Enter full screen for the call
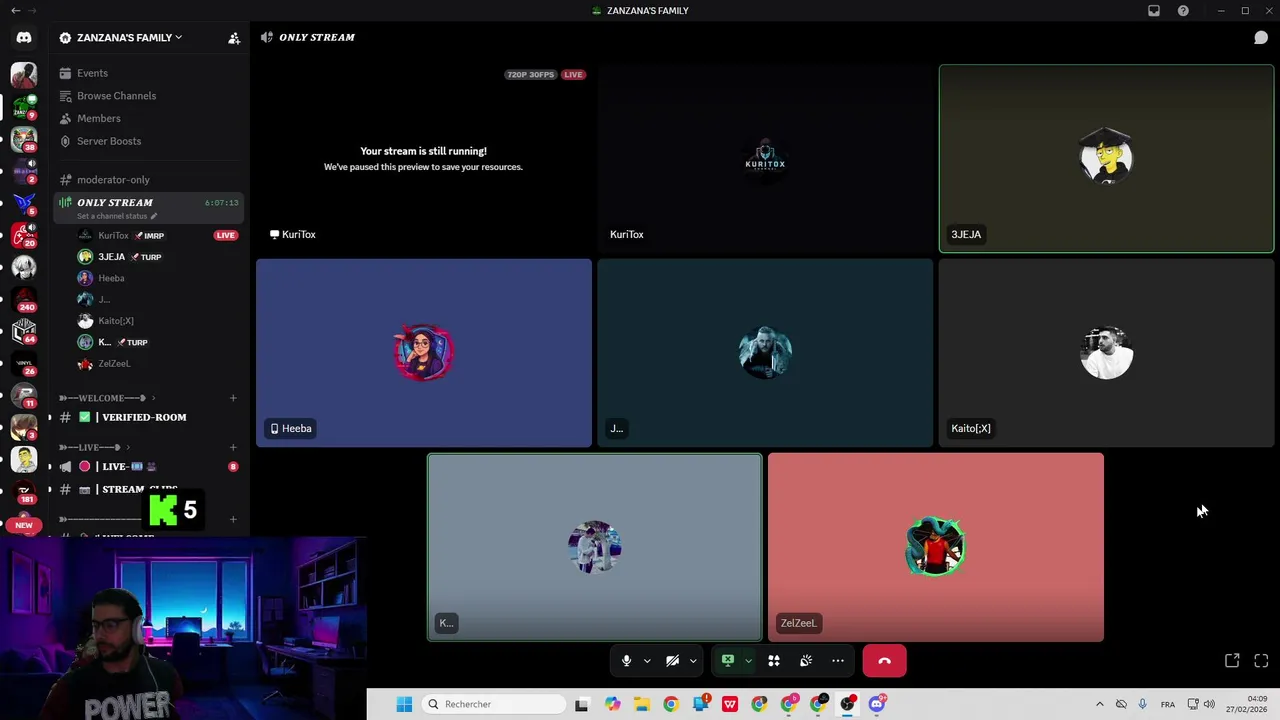The width and height of the screenshot is (1280, 720). point(1261,661)
